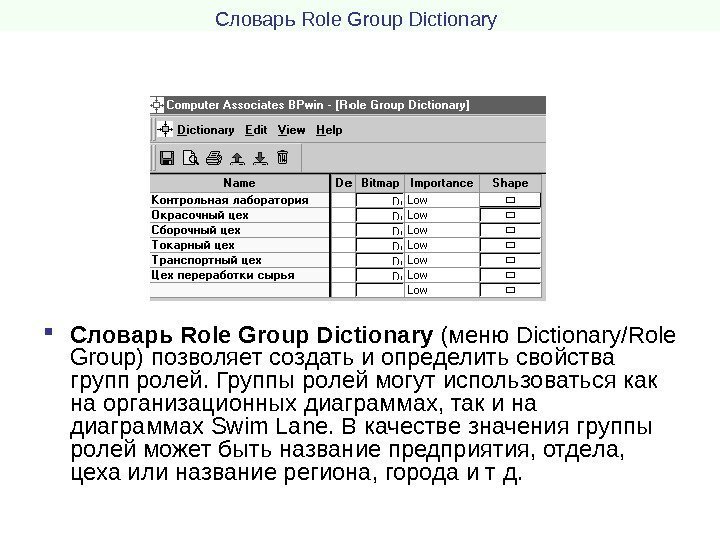Click the Save diskette toolbar icon
720x540 pixels.
(167, 158)
